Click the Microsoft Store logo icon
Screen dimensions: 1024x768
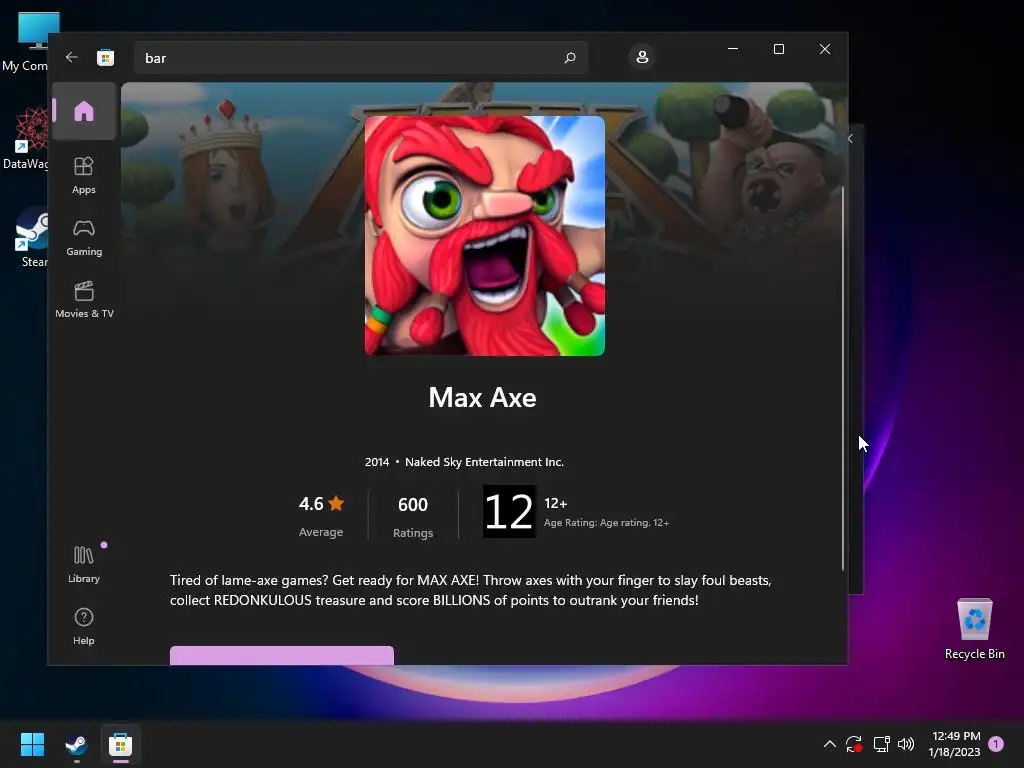pos(106,57)
